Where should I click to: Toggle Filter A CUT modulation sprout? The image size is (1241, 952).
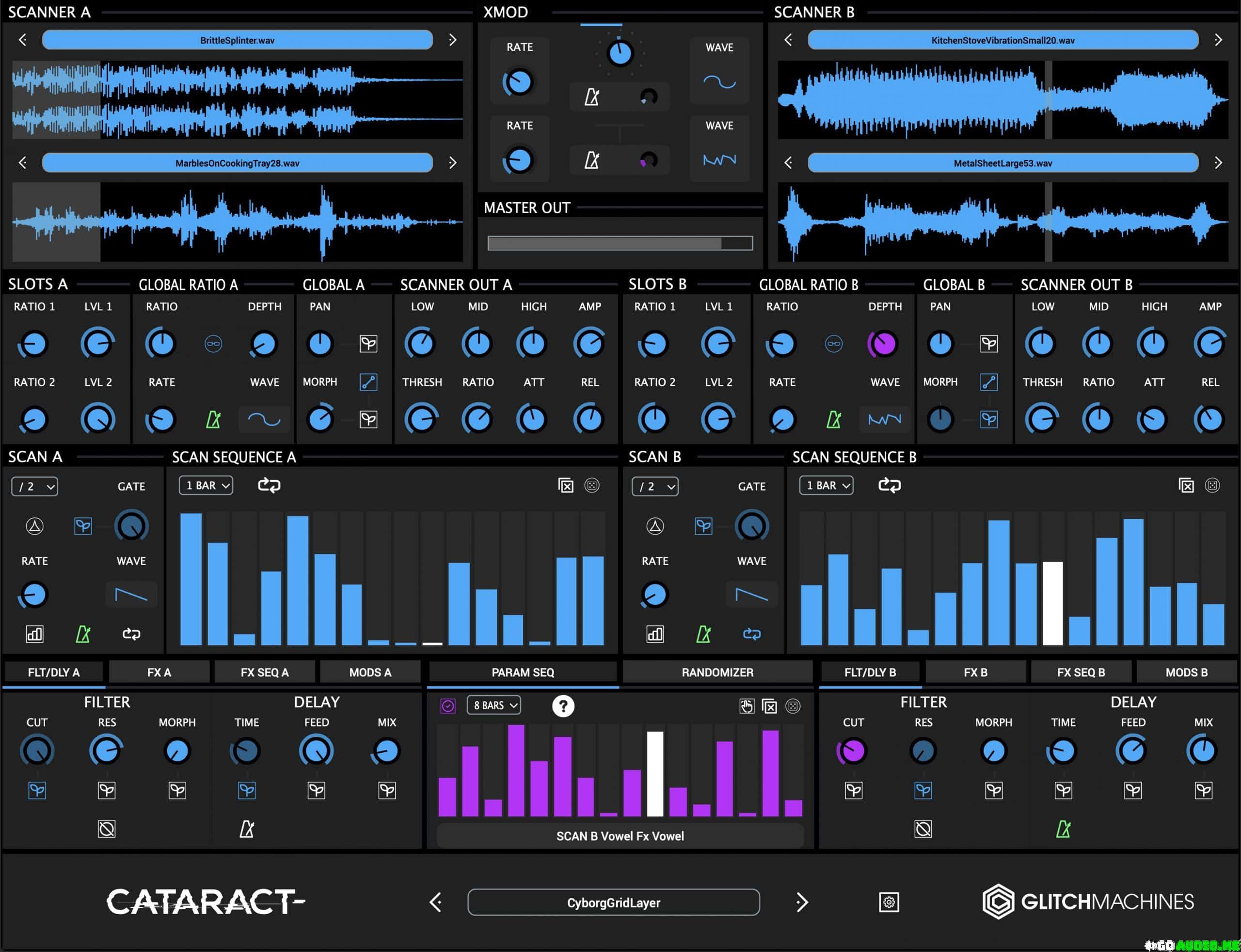[37, 791]
